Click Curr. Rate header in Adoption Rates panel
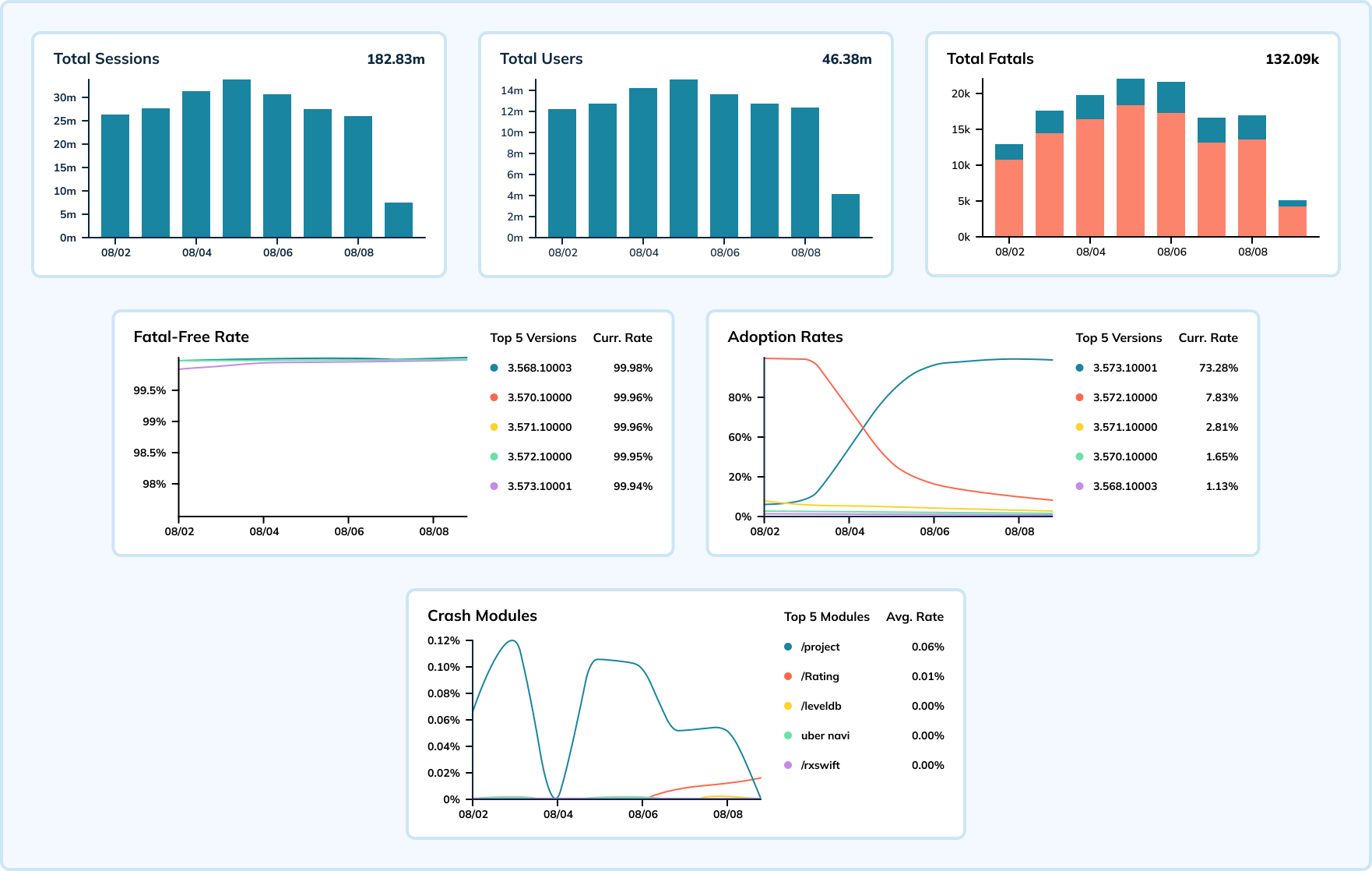 (1208, 338)
